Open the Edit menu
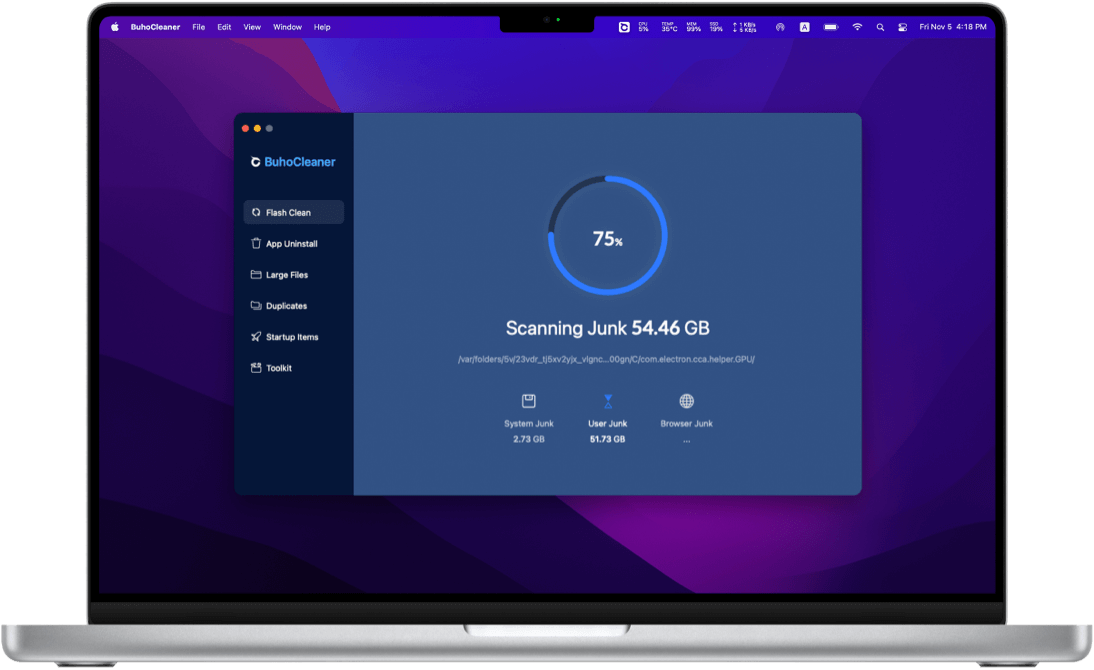The image size is (1094, 670). (x=224, y=27)
